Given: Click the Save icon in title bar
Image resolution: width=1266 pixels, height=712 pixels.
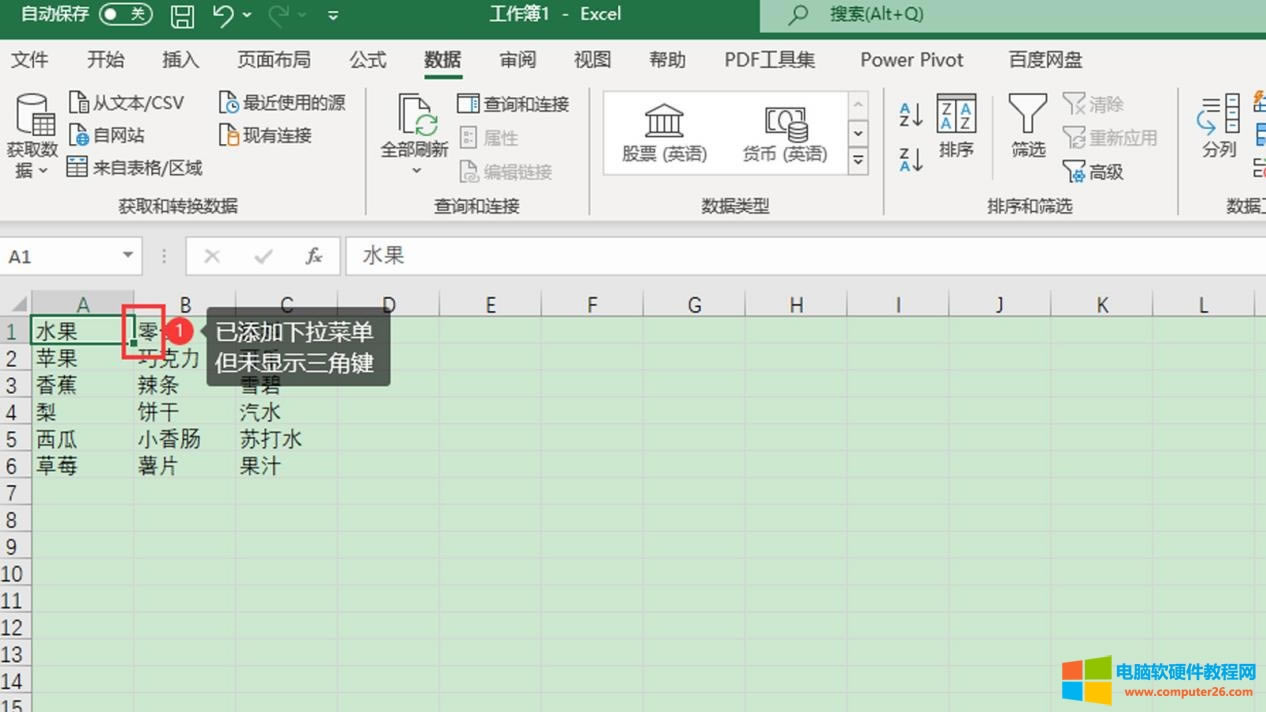Looking at the screenshot, I should [x=182, y=15].
